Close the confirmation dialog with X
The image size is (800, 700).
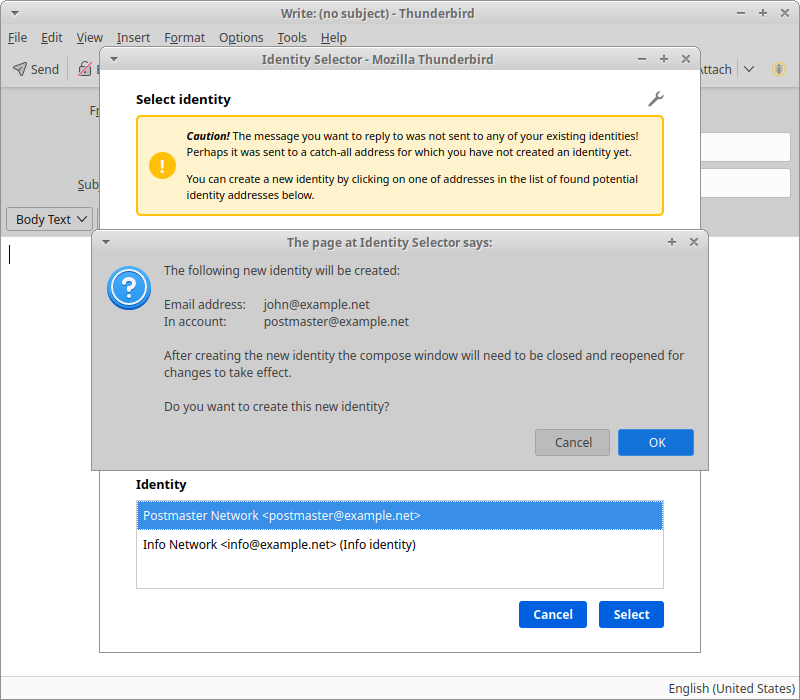pos(694,242)
